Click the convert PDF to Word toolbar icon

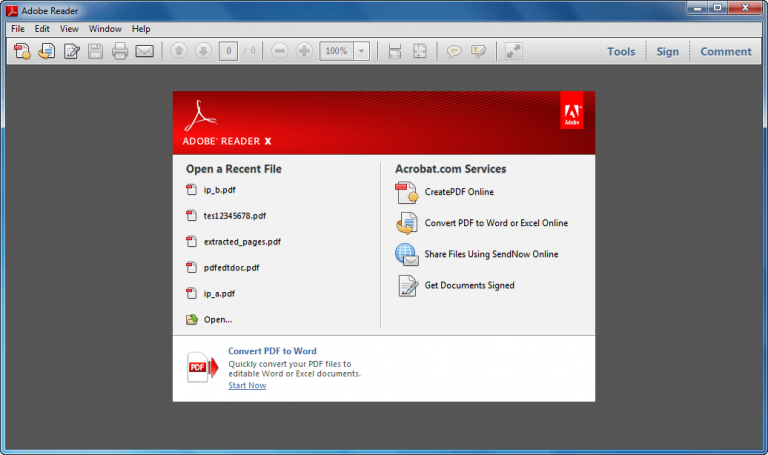[x=47, y=51]
